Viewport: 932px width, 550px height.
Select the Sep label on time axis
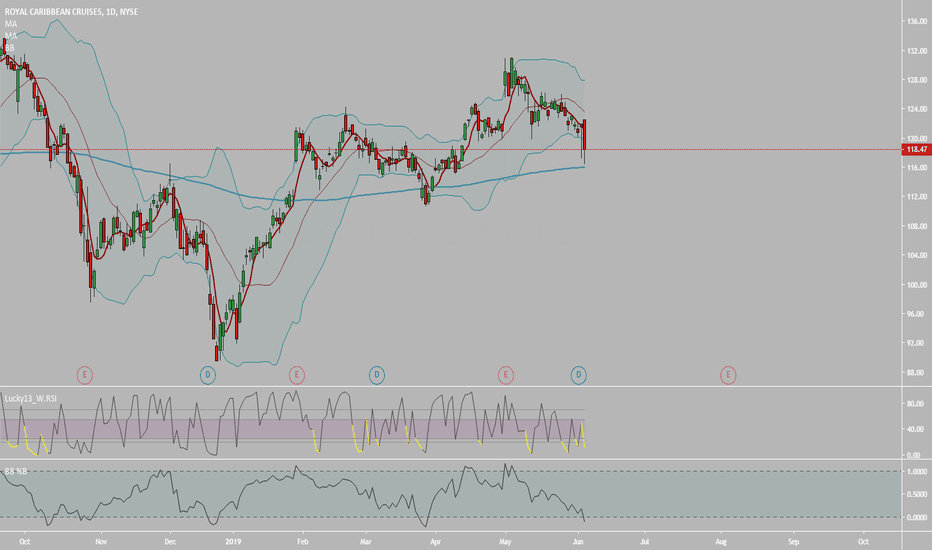coord(794,542)
